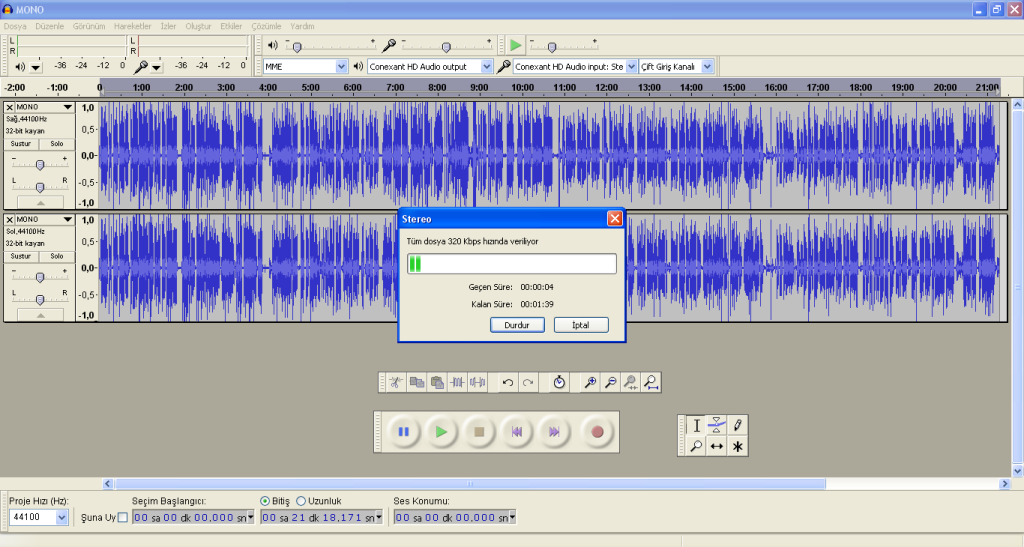
Task: Click the Skip to End button
Action: click(554, 431)
